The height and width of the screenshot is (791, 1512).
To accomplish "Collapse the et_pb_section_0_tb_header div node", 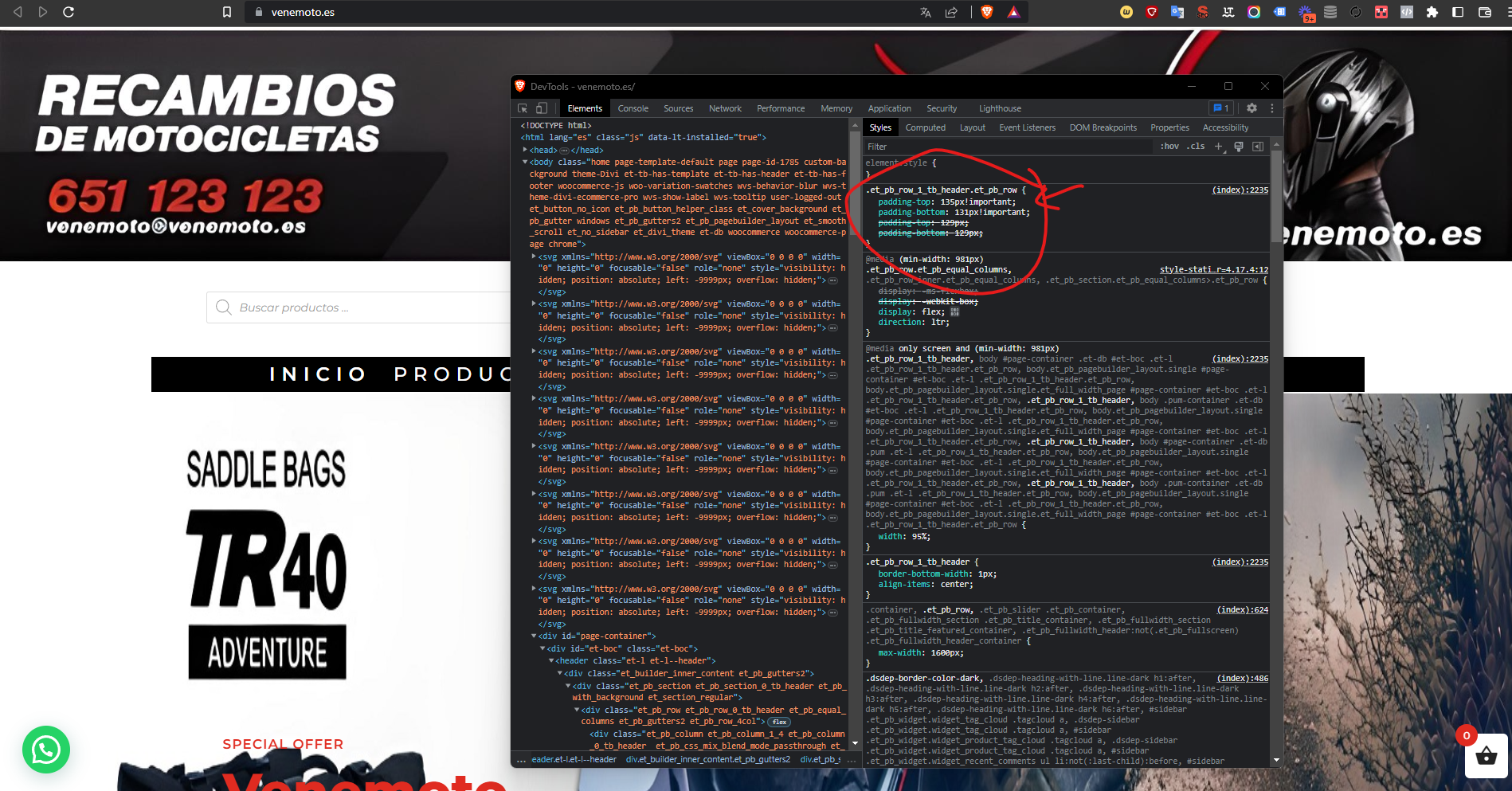I will (x=569, y=686).
